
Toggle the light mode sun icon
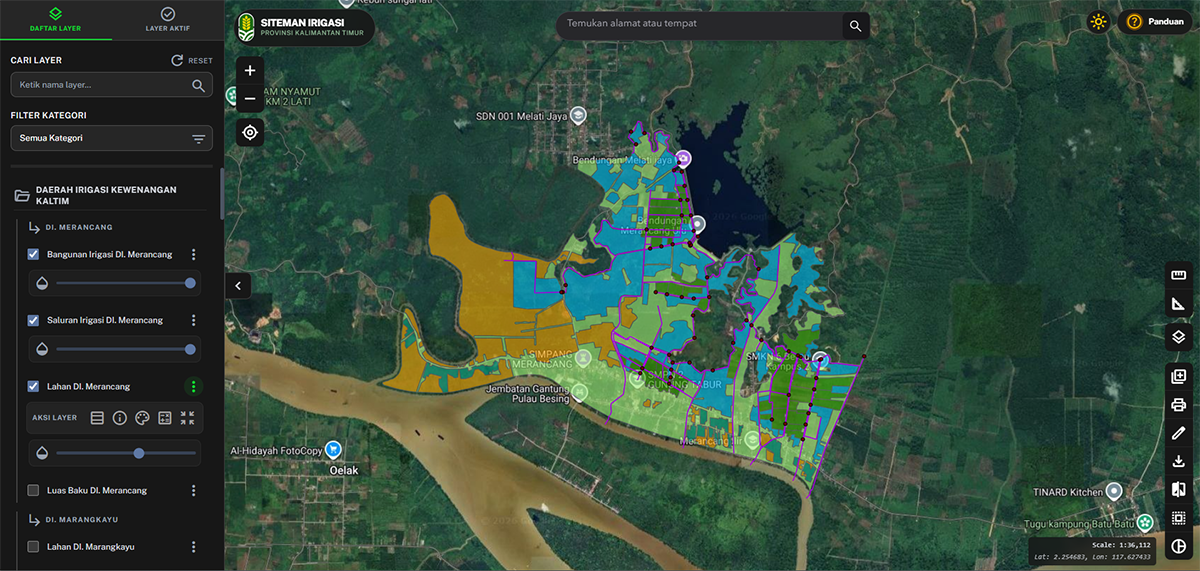point(1099,22)
